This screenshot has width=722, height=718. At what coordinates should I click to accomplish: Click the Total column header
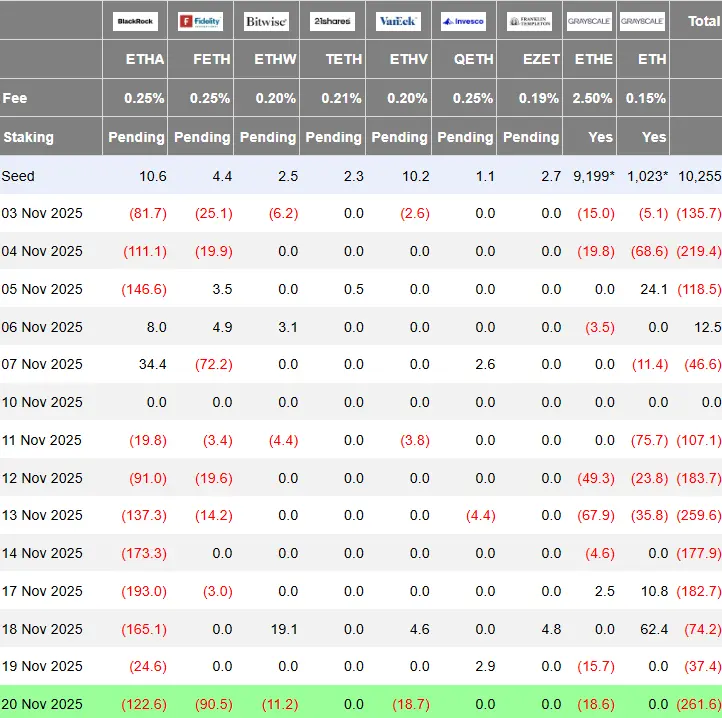[704, 21]
